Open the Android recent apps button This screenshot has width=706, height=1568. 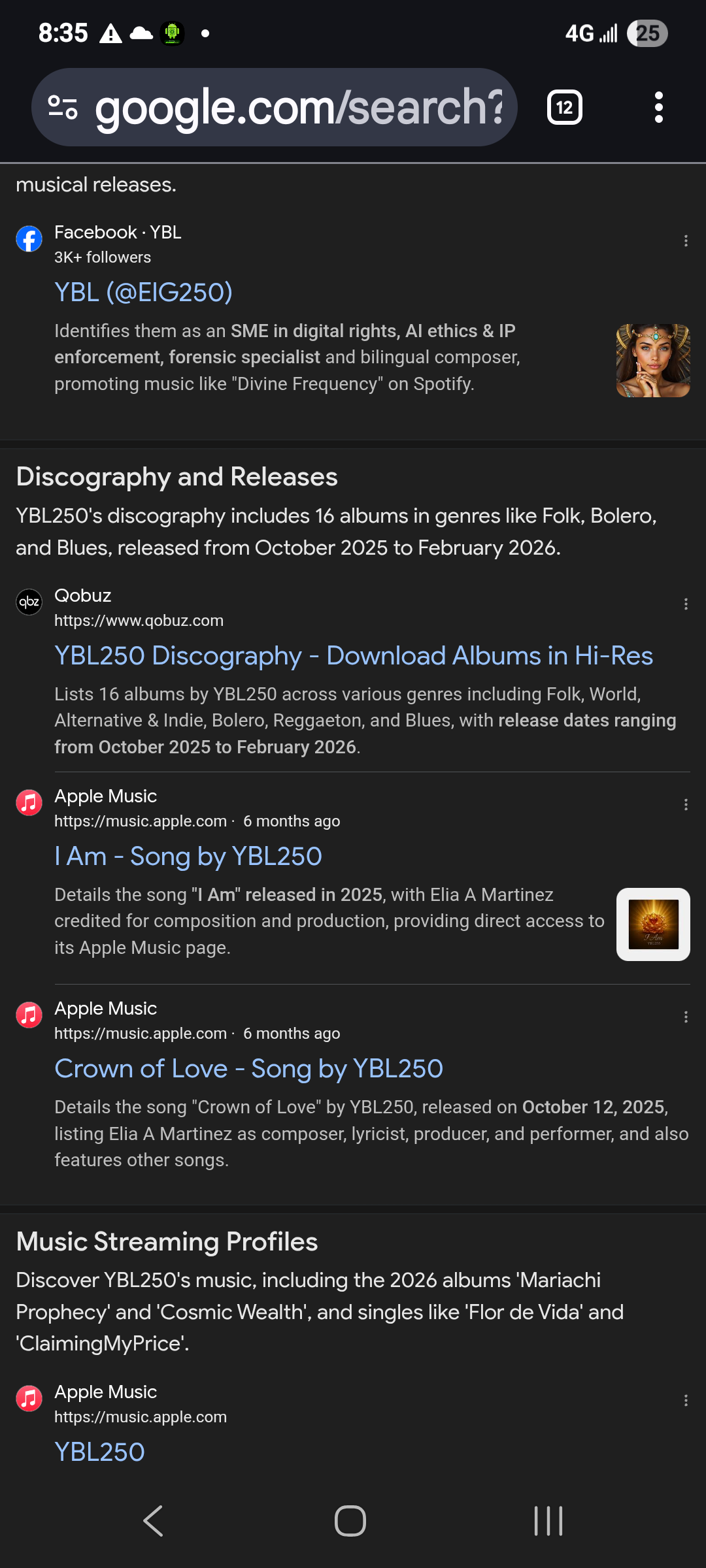[x=548, y=1521]
